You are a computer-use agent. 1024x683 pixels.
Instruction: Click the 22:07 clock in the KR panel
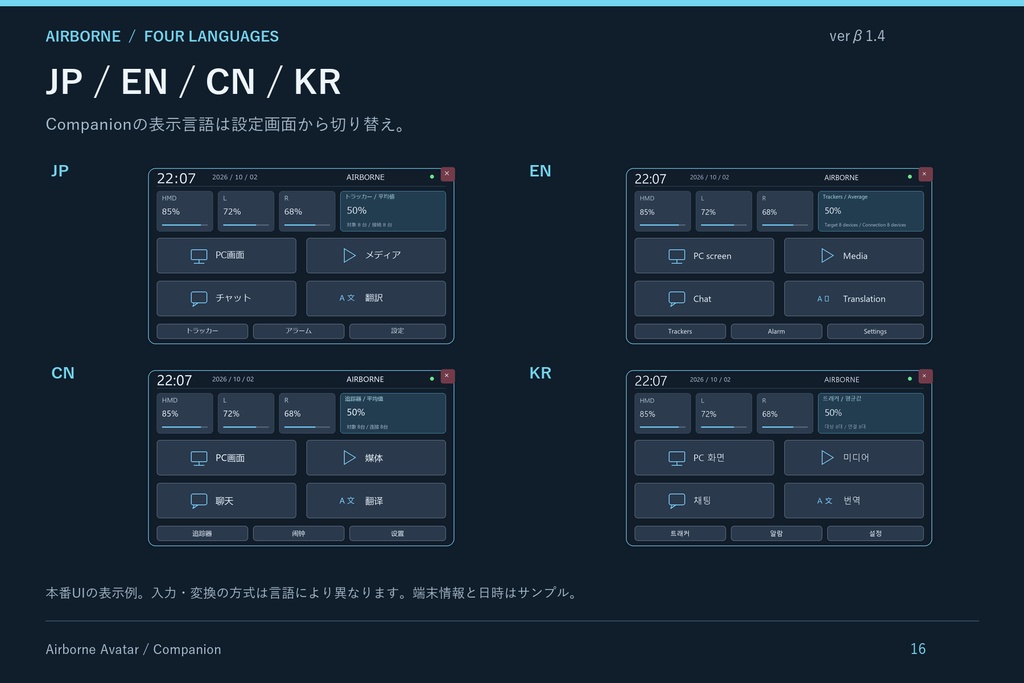click(x=651, y=381)
